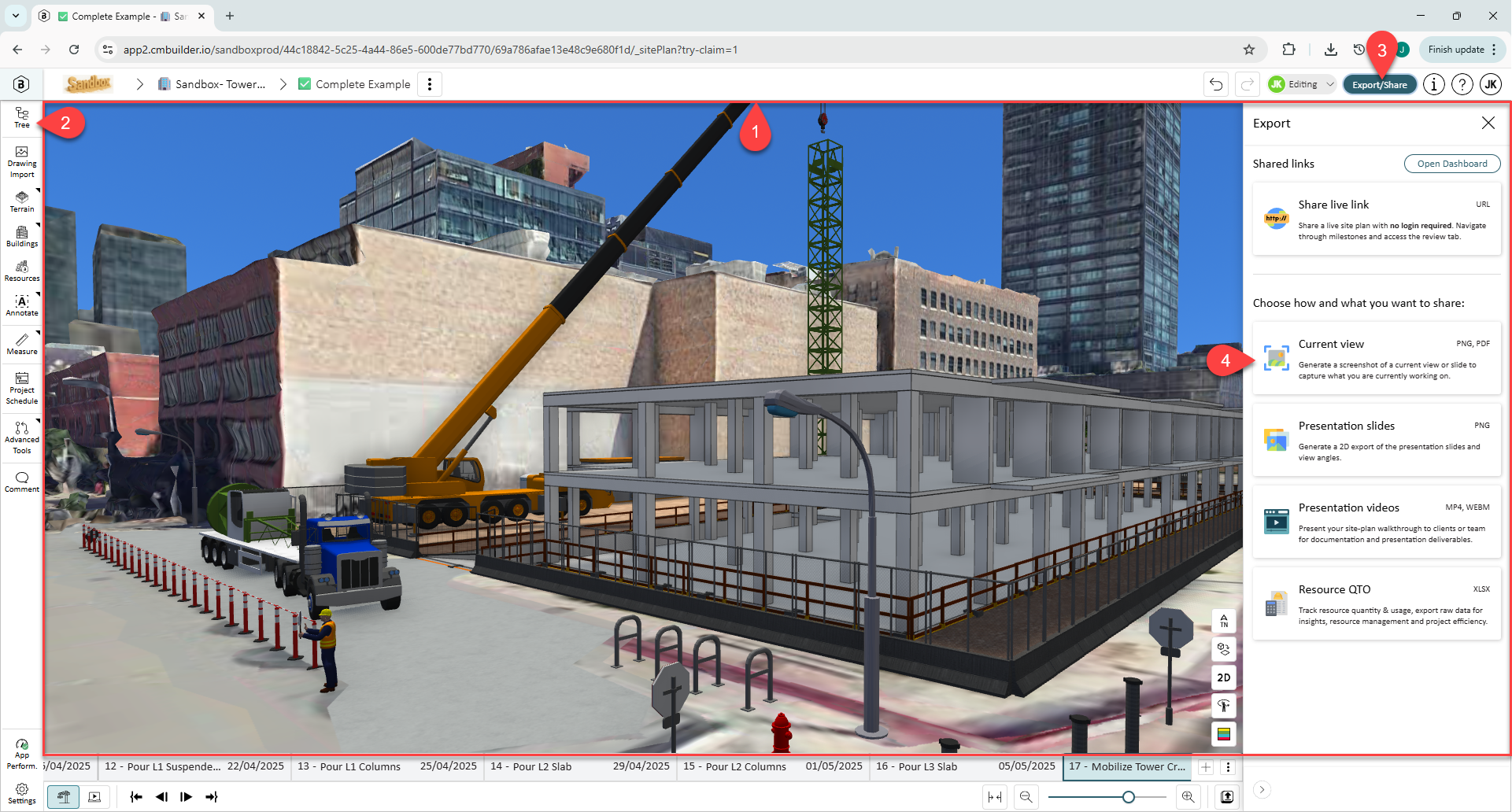Jump to the last milestone

click(212, 797)
